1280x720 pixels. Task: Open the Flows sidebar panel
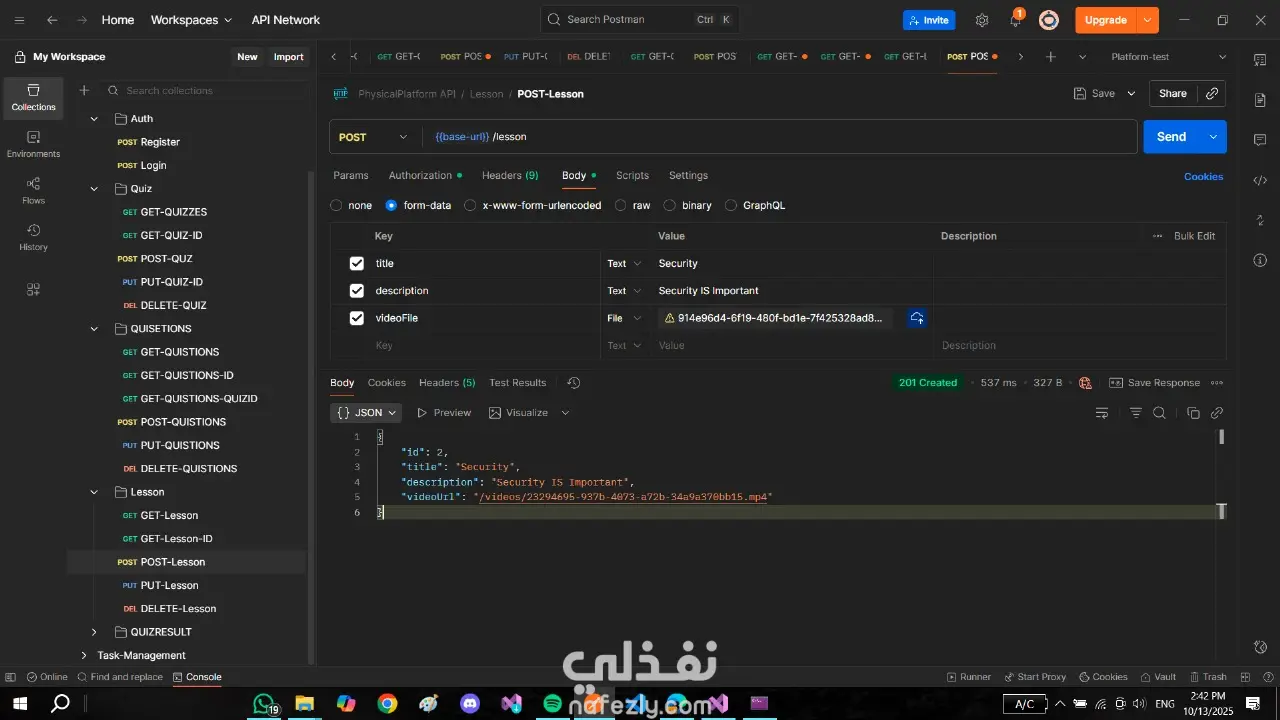(33, 191)
